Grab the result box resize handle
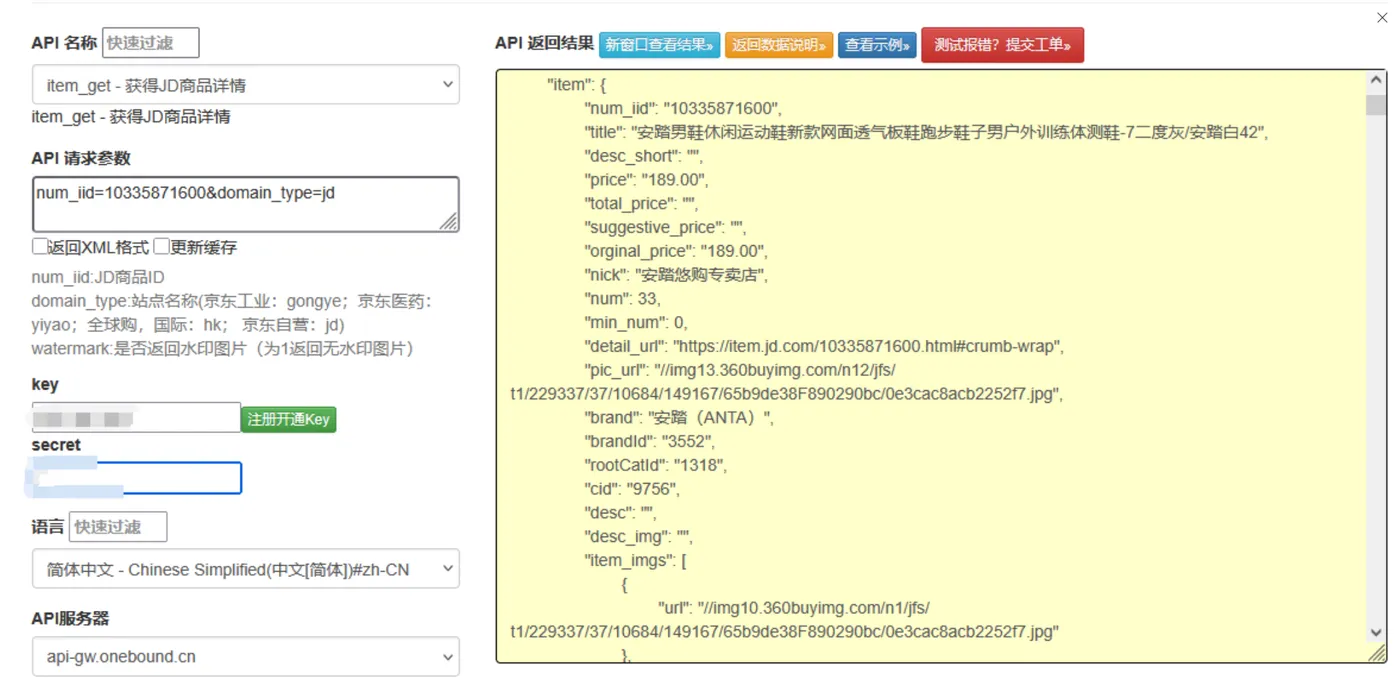 [1377, 653]
